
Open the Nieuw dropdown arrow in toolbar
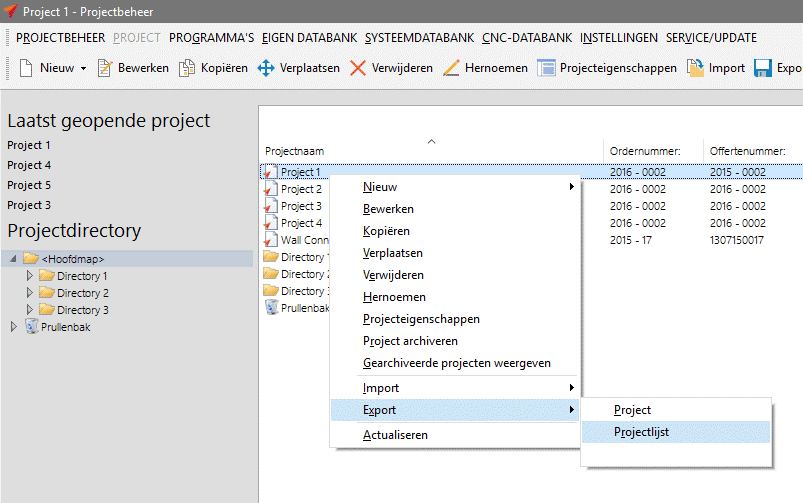coord(83,69)
